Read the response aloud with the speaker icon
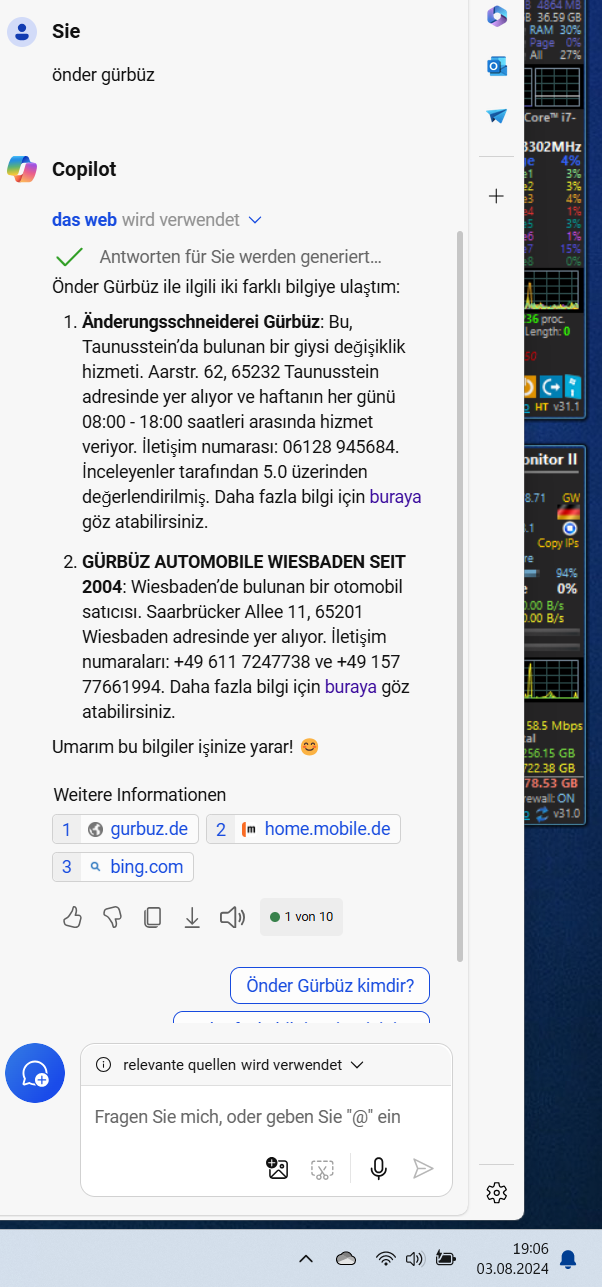 tap(232, 917)
